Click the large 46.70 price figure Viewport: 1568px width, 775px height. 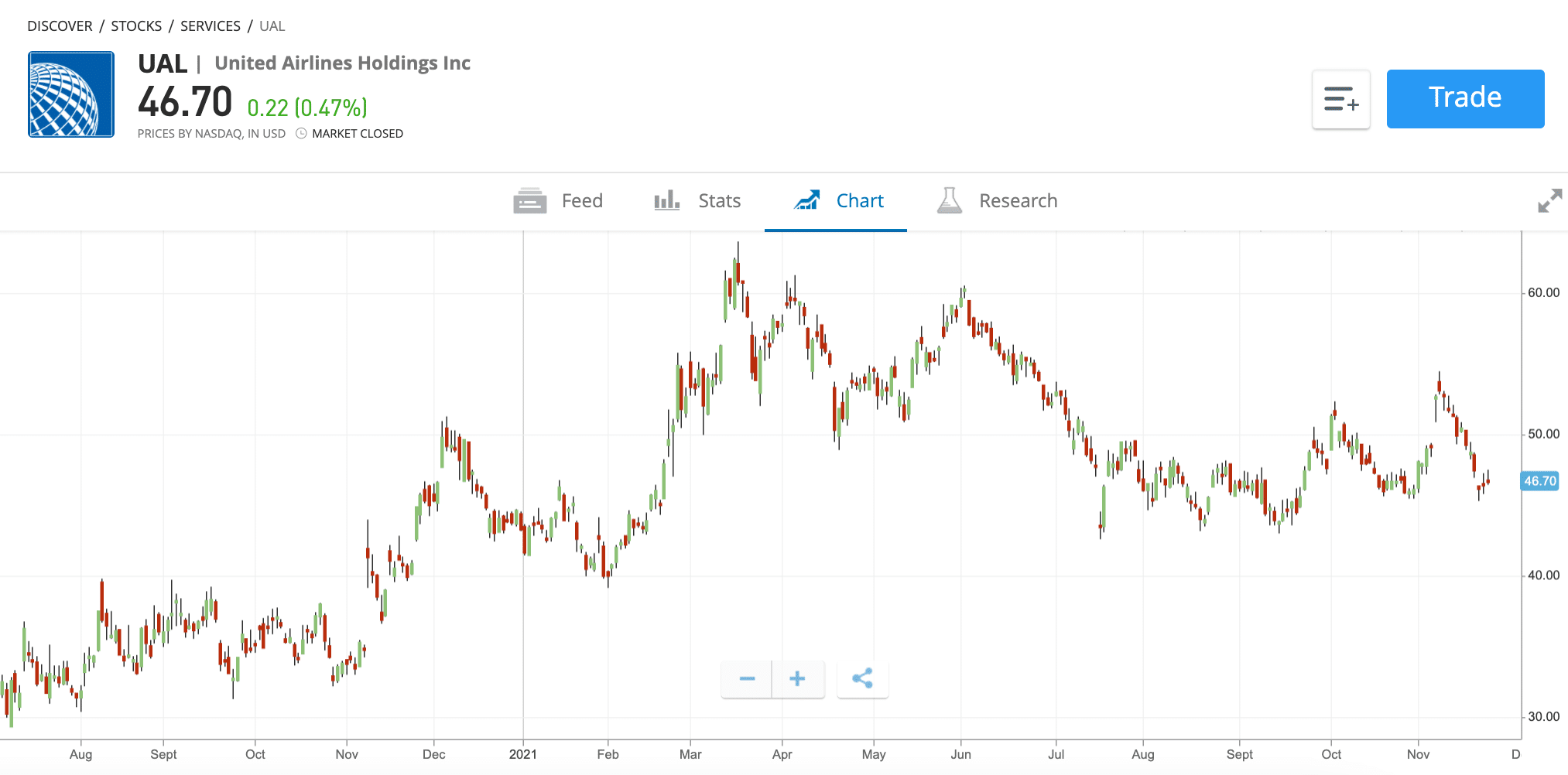pos(185,102)
